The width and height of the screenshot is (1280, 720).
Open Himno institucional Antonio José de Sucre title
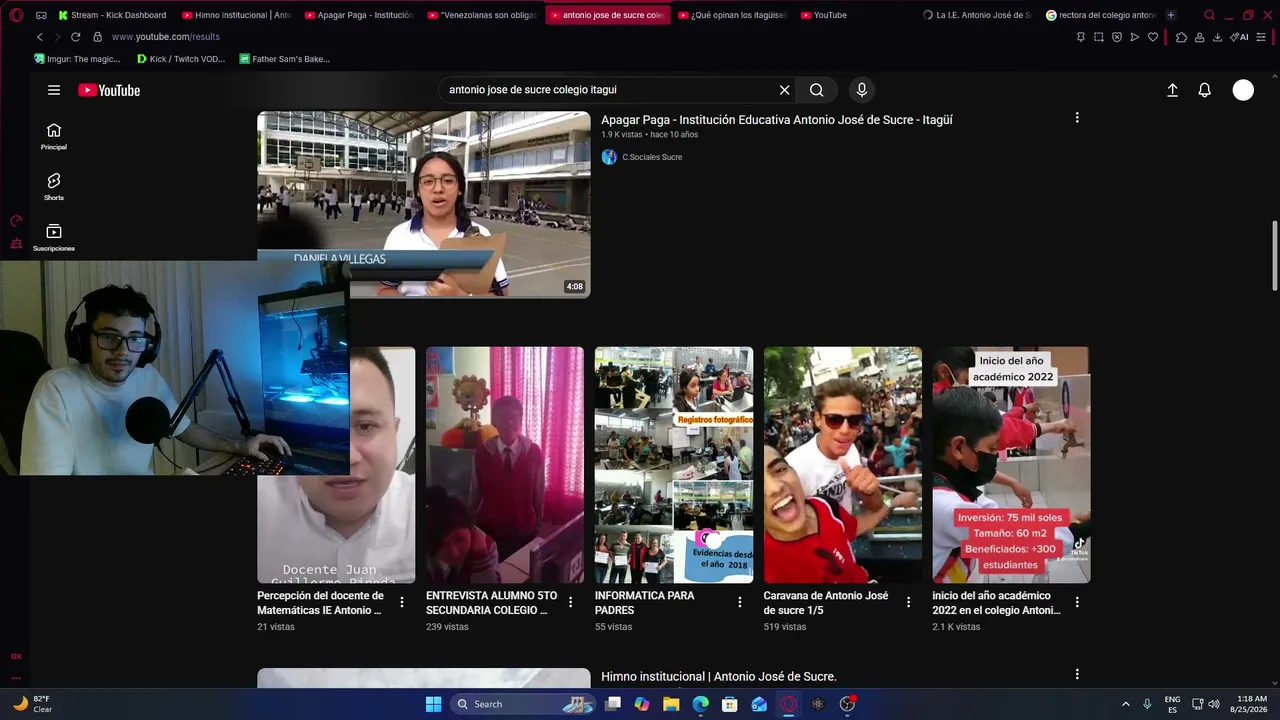[719, 677]
